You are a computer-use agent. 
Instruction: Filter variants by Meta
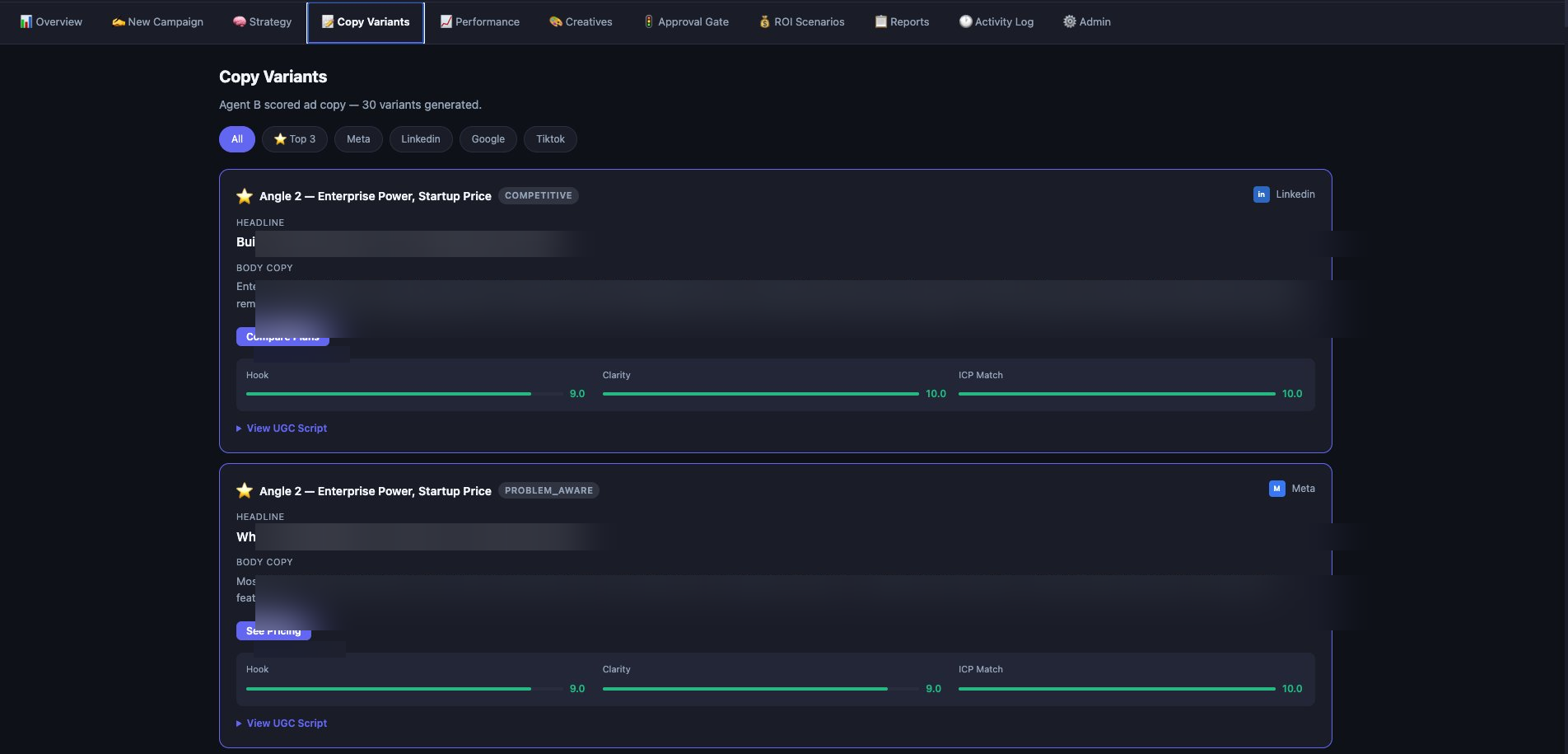(358, 139)
